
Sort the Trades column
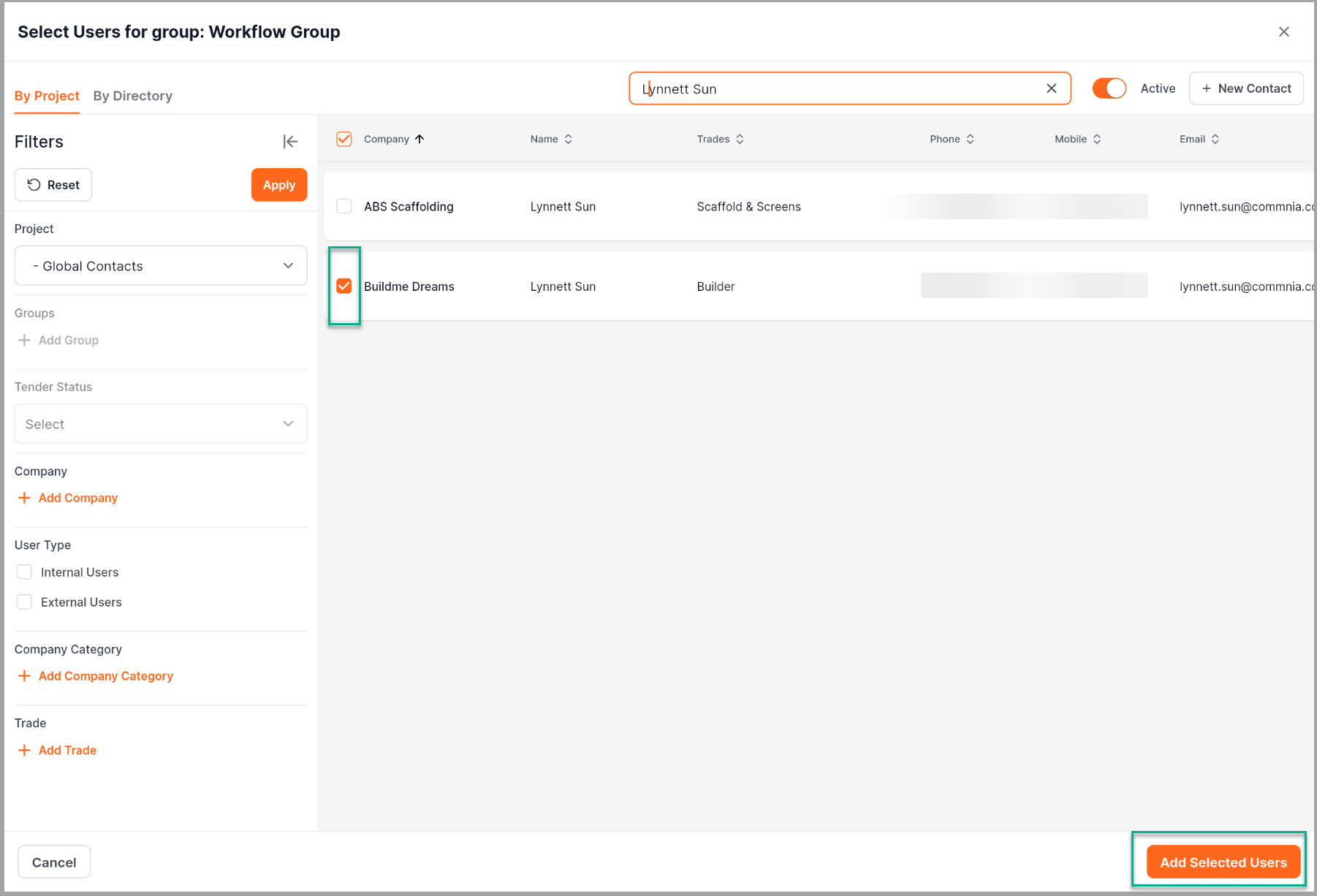pyautogui.click(x=740, y=139)
